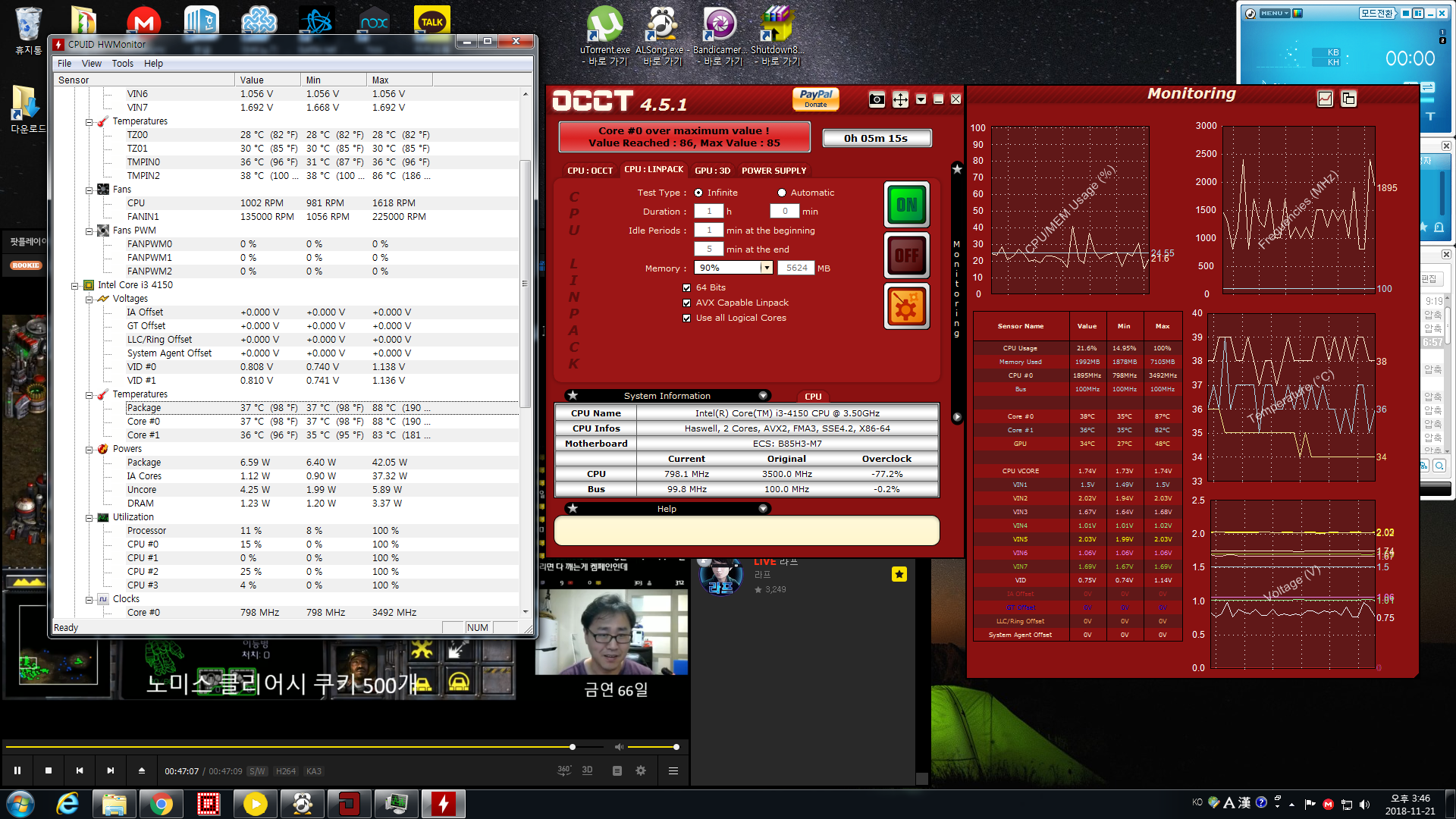
Task: Click the OCCT taskbar icon
Action: 349,804
